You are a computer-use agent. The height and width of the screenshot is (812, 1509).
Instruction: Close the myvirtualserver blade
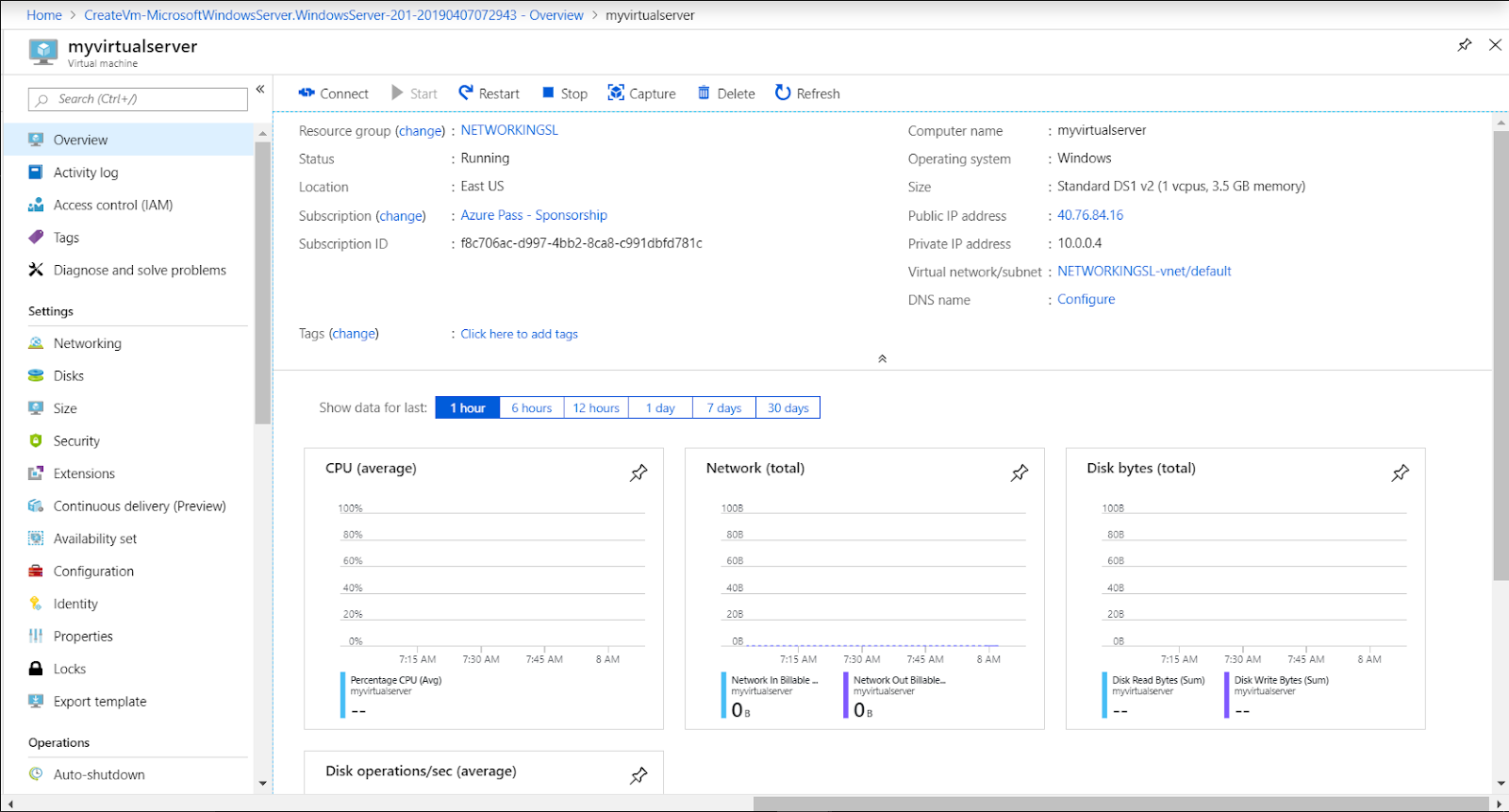(1495, 44)
